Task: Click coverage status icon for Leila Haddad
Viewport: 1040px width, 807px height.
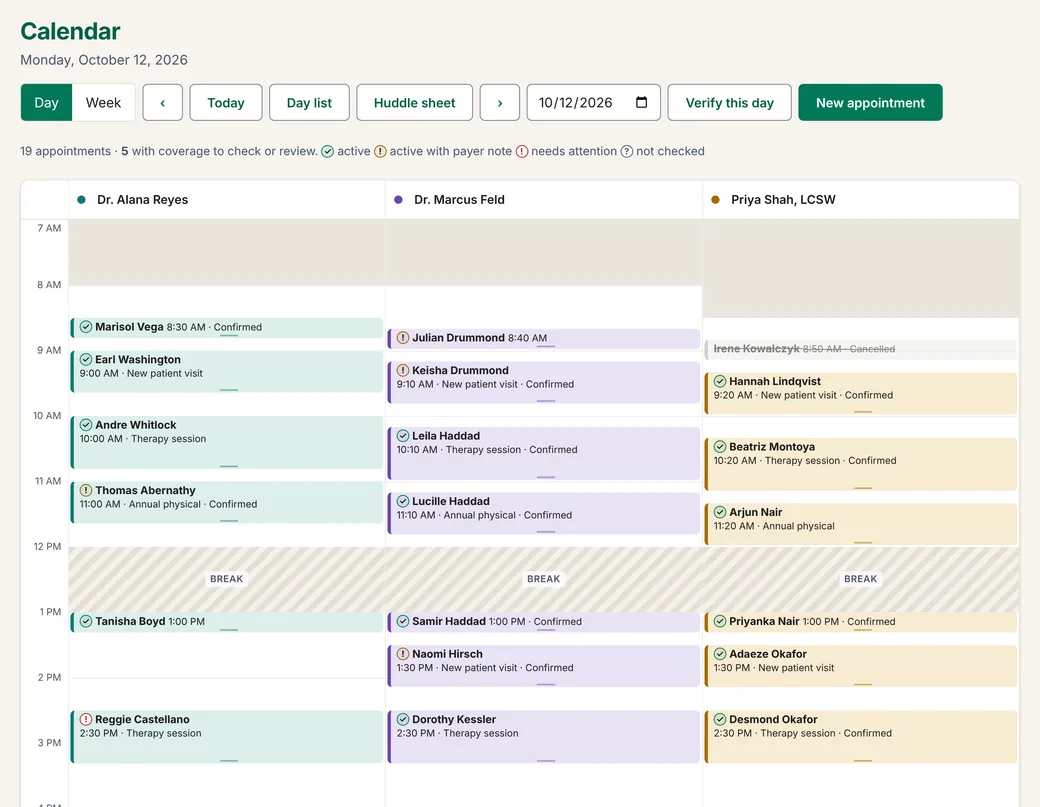Action: click(x=403, y=436)
